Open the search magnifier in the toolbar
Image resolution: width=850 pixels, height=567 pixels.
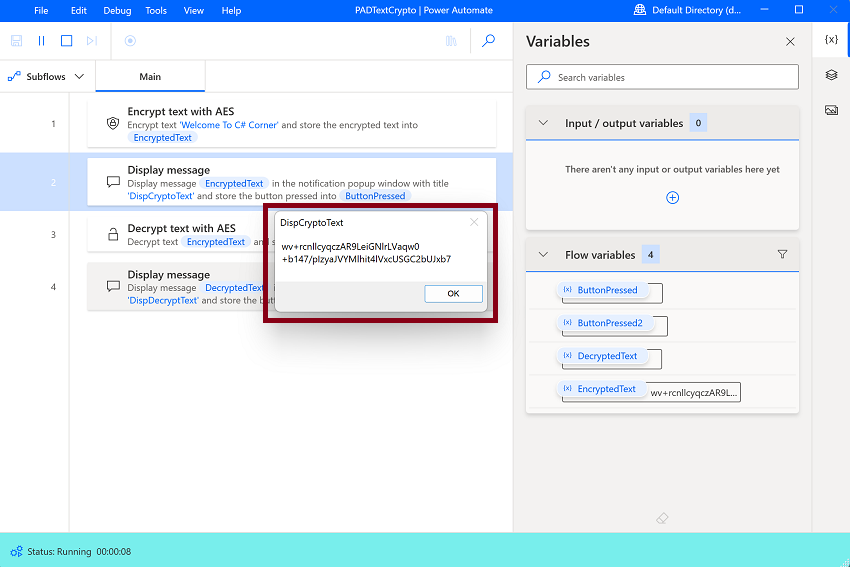click(x=488, y=41)
